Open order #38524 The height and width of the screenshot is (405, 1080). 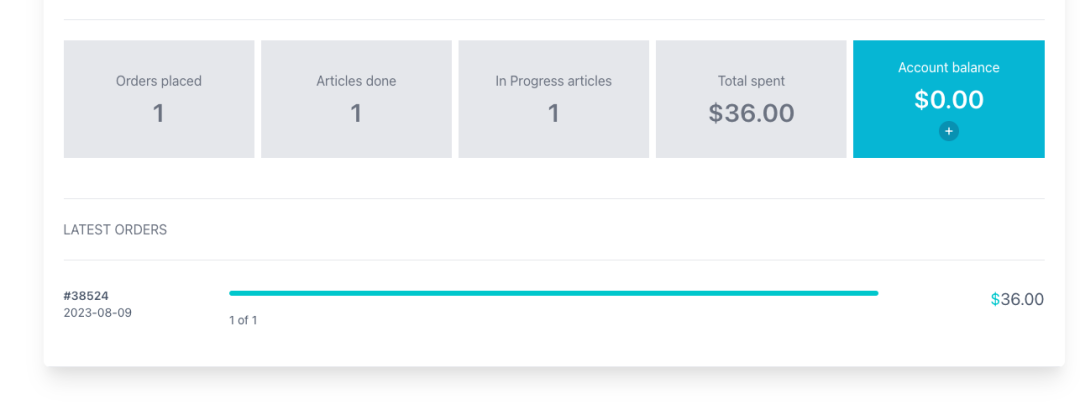click(x=86, y=296)
